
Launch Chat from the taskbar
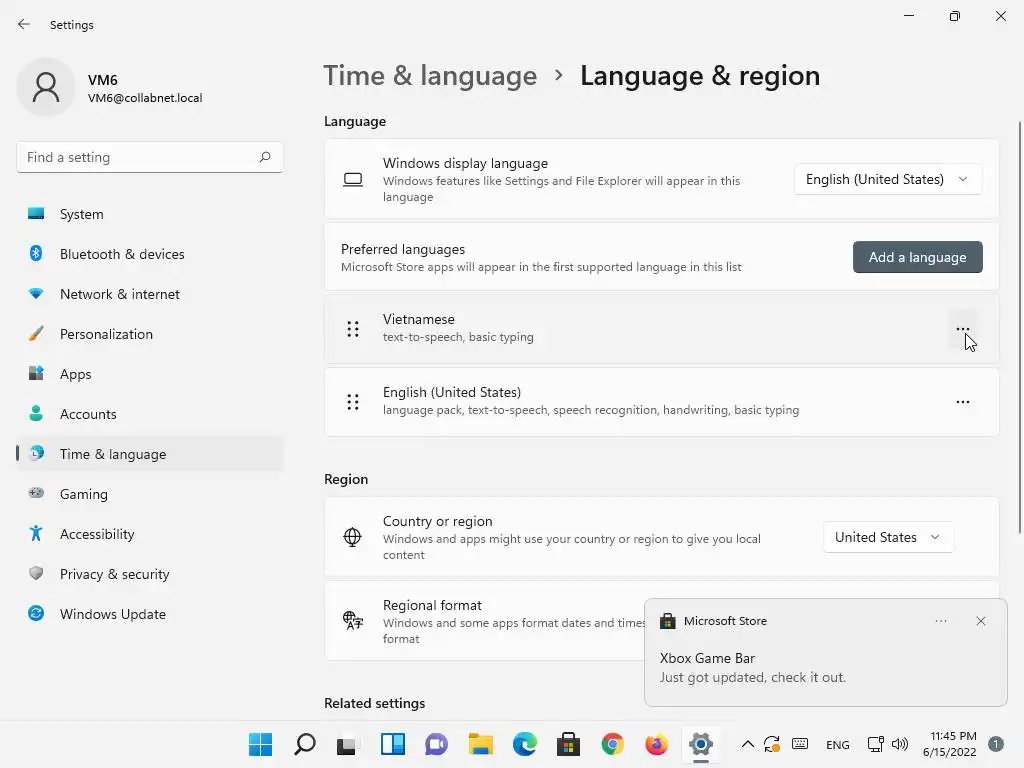click(x=436, y=744)
